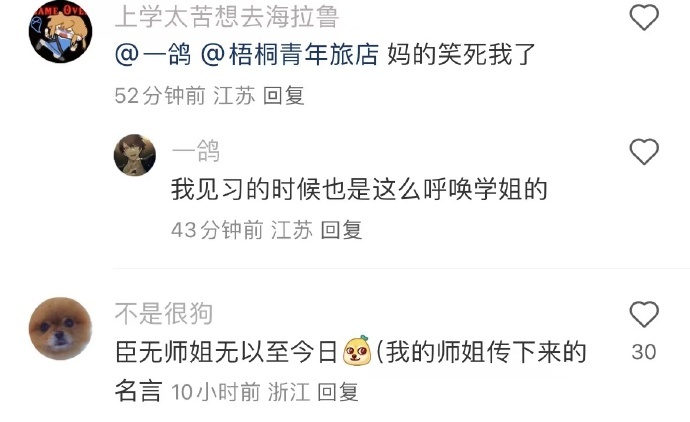Reply to the 10小时前 comment
Screen dimensions: 690x422
pos(338,392)
